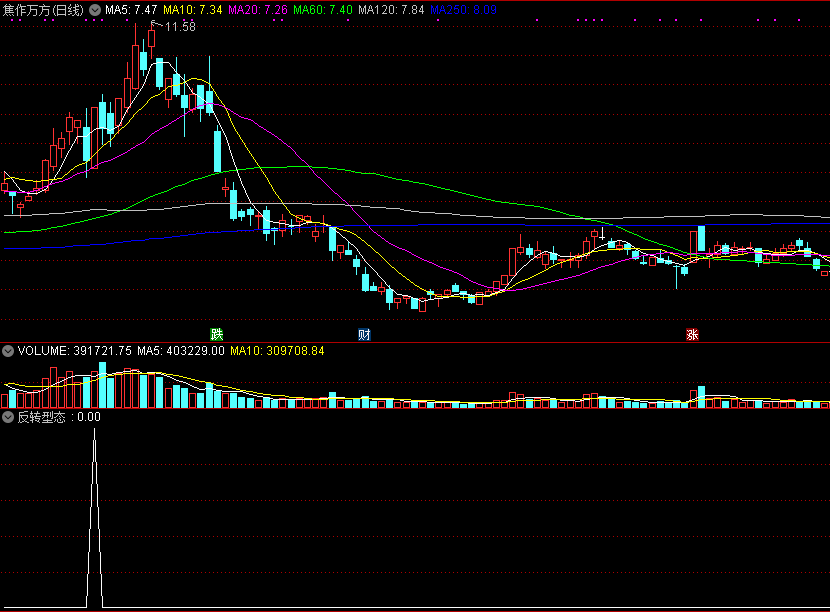Select the MA10: 7.34 label
Image resolution: width=830 pixels, height=612 pixels.
click(x=193, y=10)
